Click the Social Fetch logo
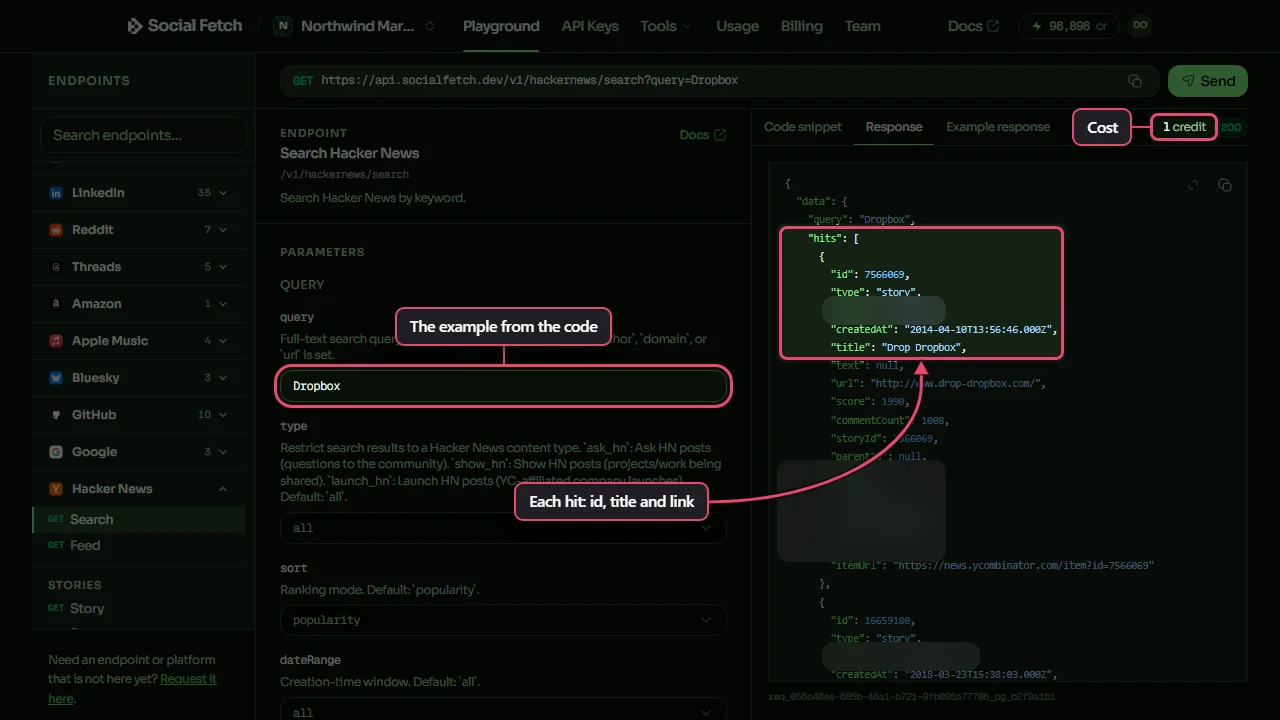1280x720 pixels. point(184,26)
